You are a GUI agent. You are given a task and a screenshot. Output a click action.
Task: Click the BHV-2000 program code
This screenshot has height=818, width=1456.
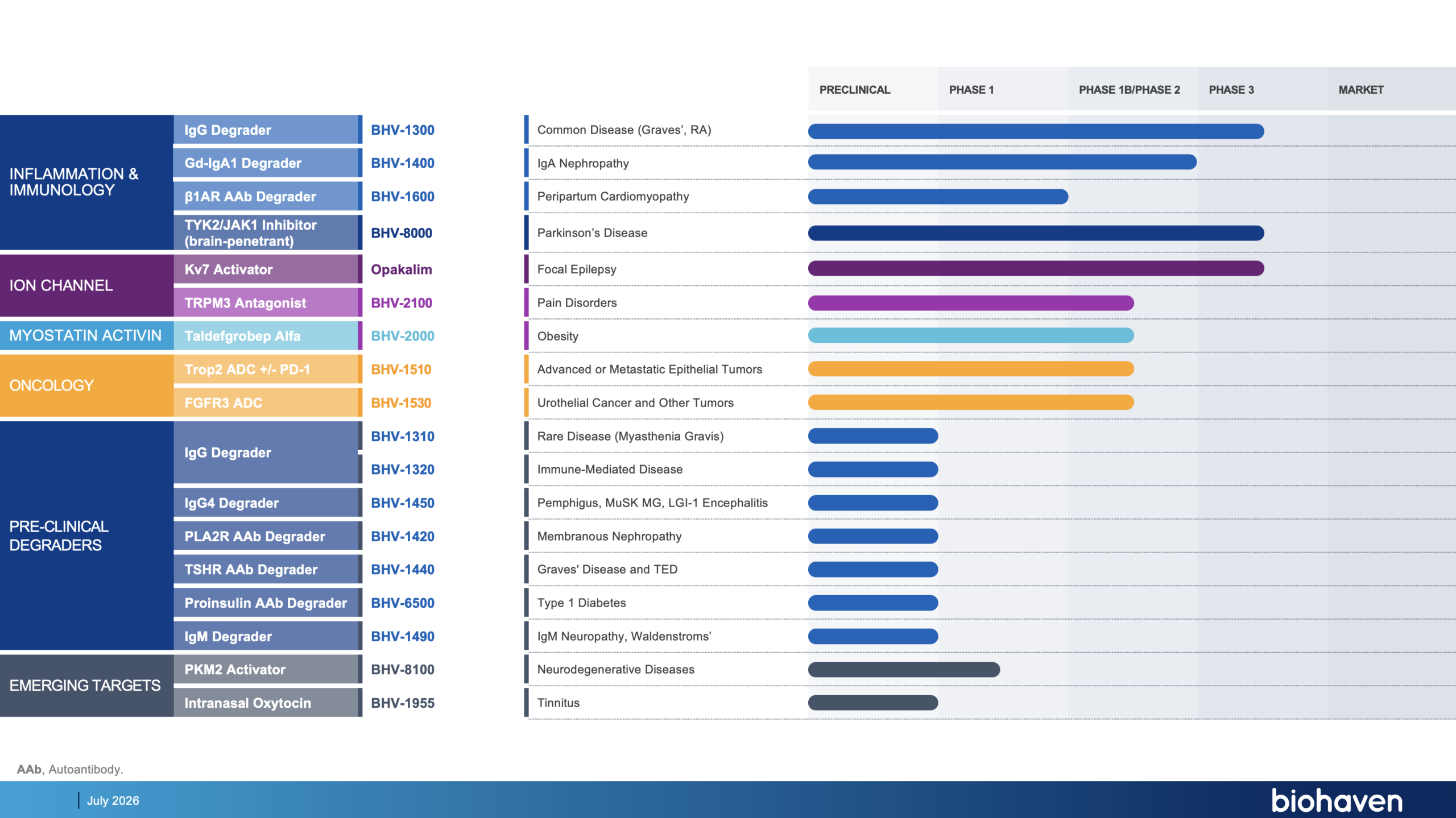coord(403,336)
